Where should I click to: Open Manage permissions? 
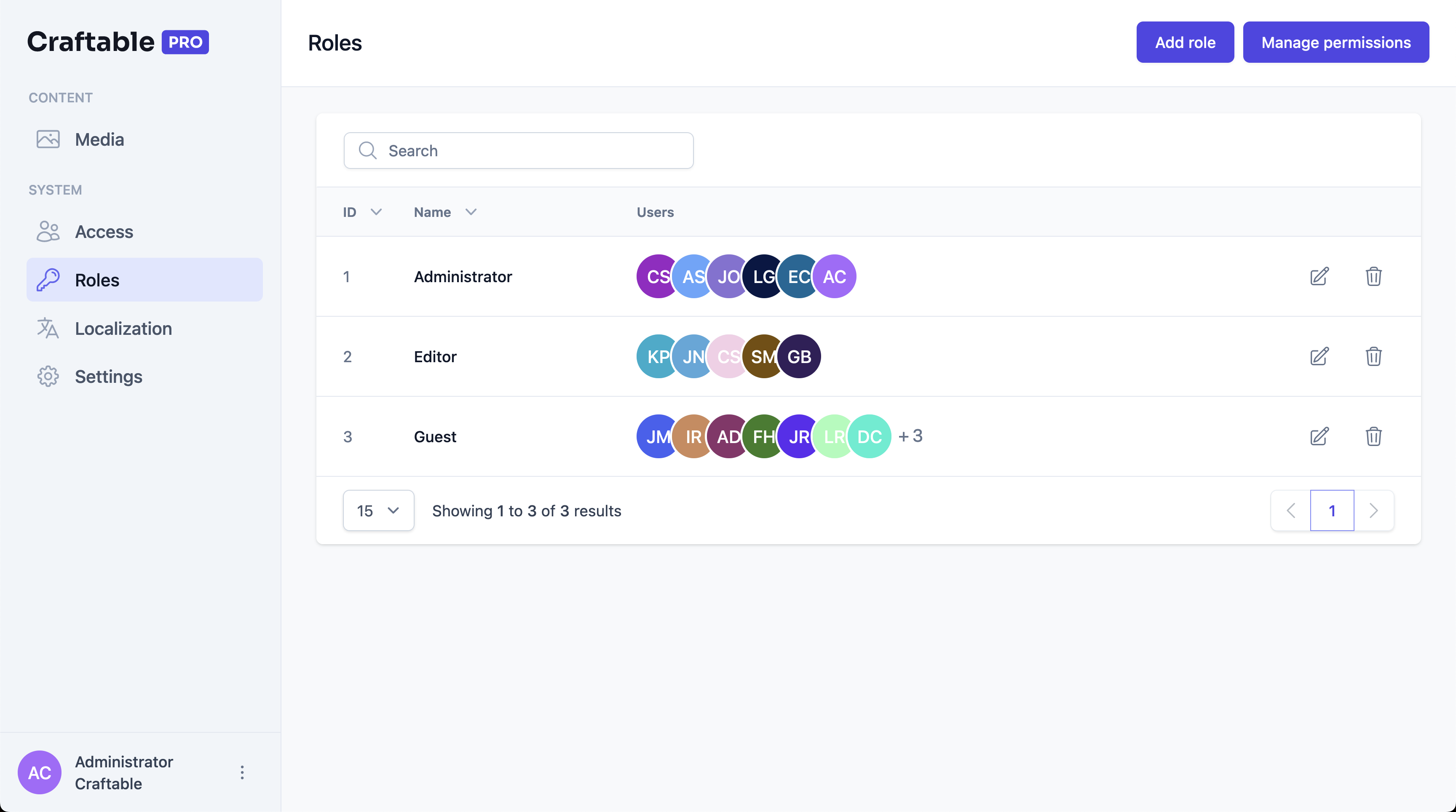(x=1336, y=43)
